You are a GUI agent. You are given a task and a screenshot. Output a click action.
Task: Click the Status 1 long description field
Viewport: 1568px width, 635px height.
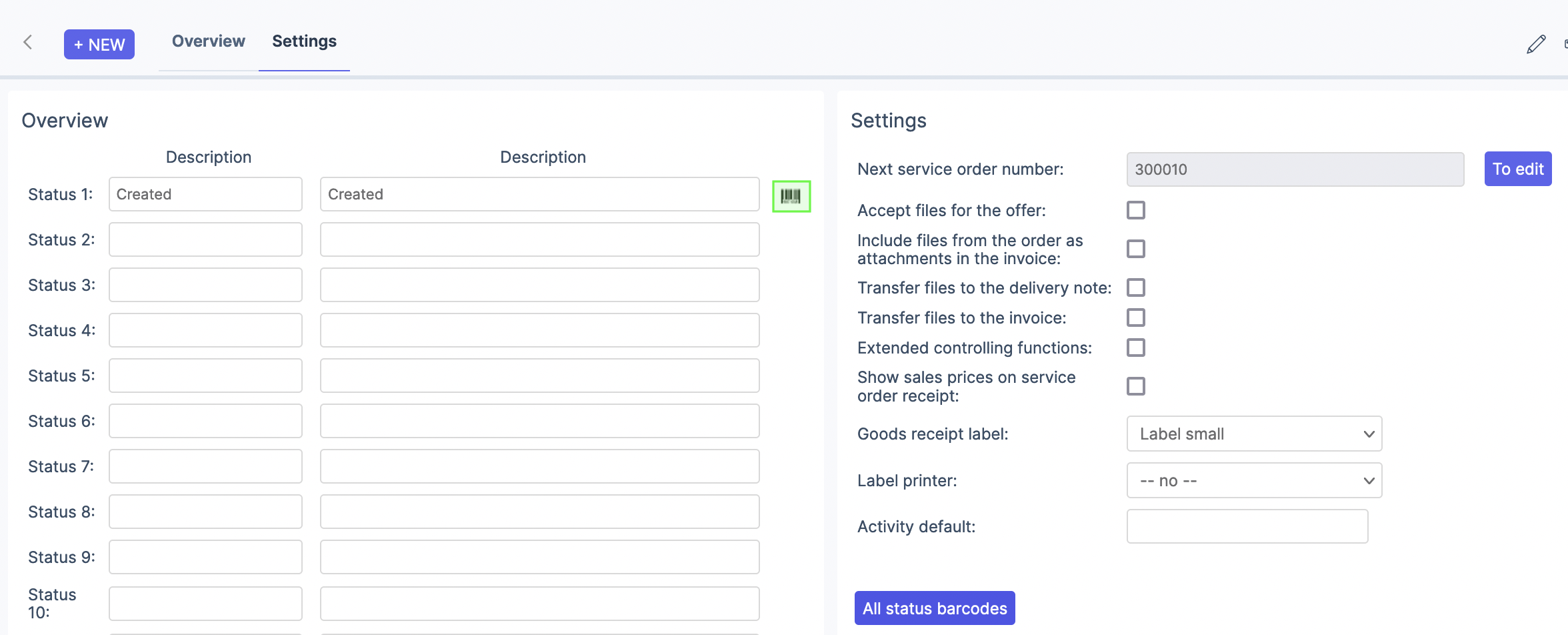point(539,194)
